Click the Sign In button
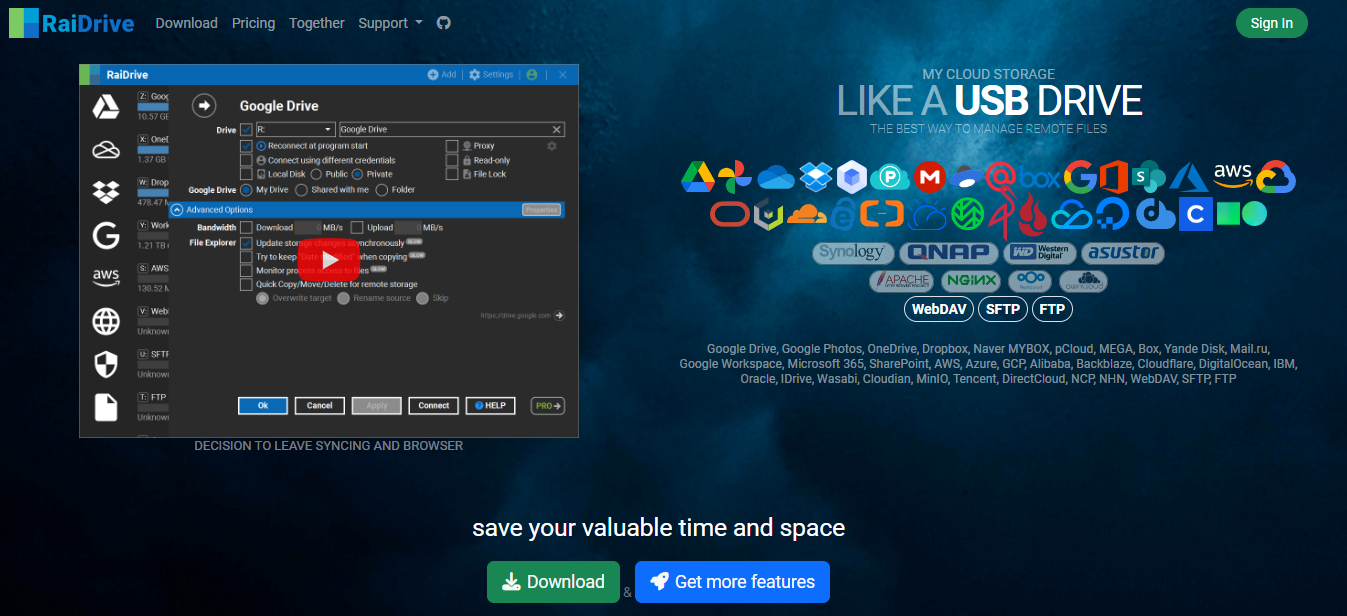The width and height of the screenshot is (1347, 616). pyautogui.click(x=1271, y=23)
